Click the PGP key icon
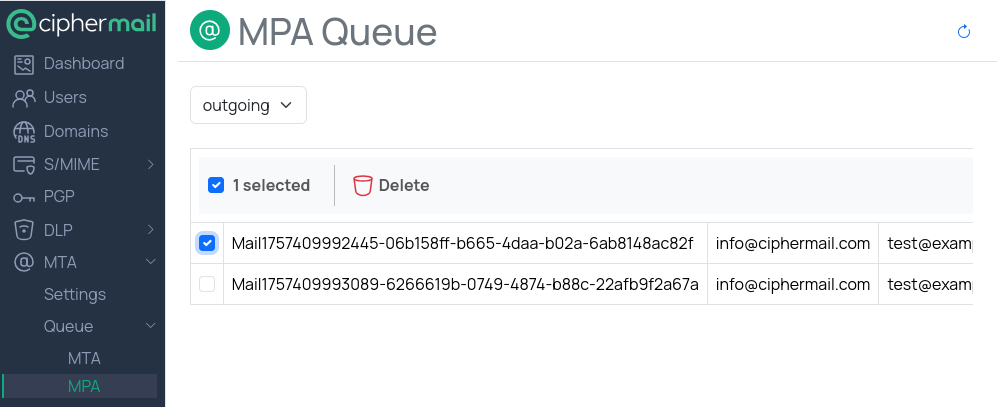This screenshot has height=407, width=1005. 25,197
